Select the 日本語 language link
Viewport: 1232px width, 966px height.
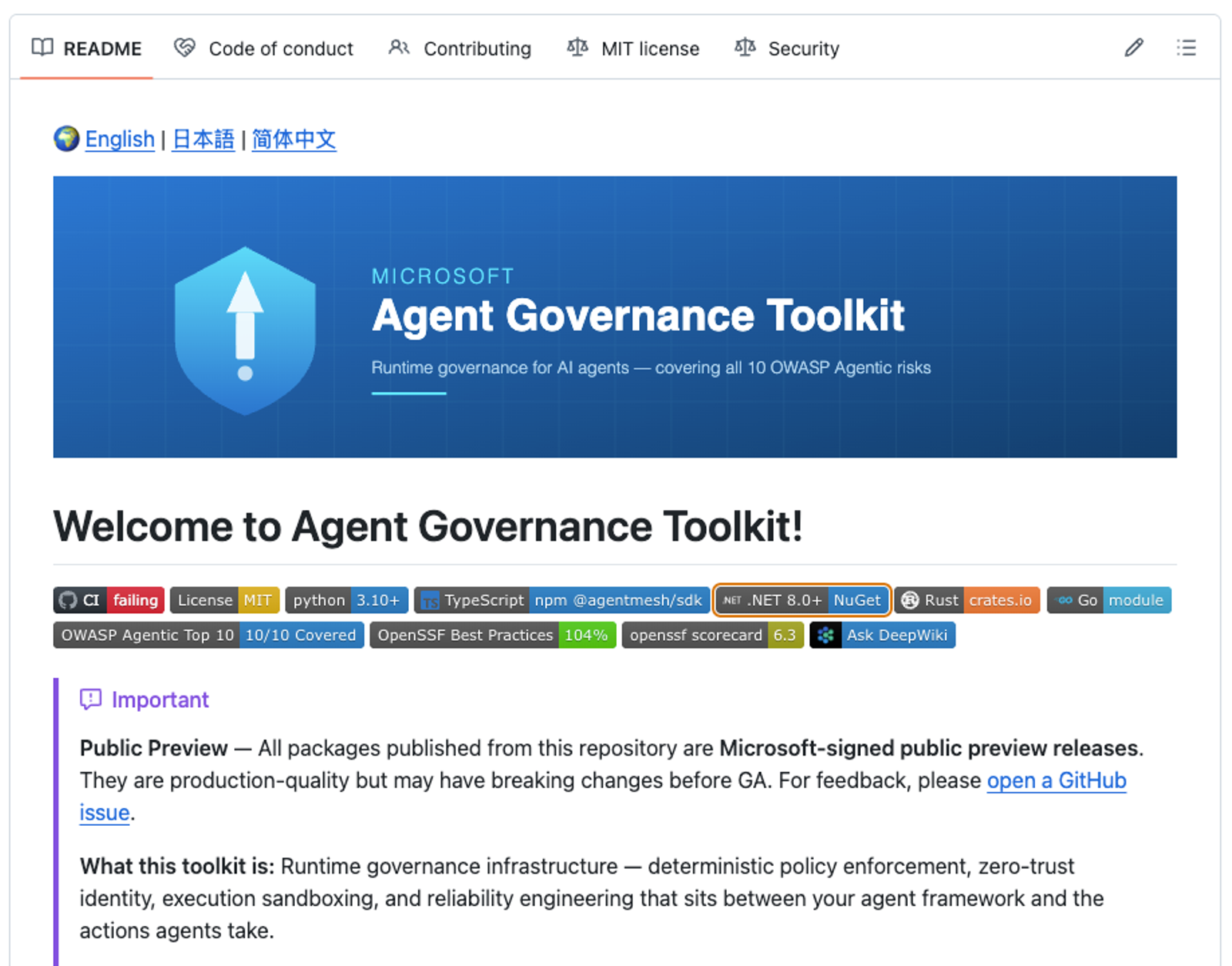coord(203,139)
